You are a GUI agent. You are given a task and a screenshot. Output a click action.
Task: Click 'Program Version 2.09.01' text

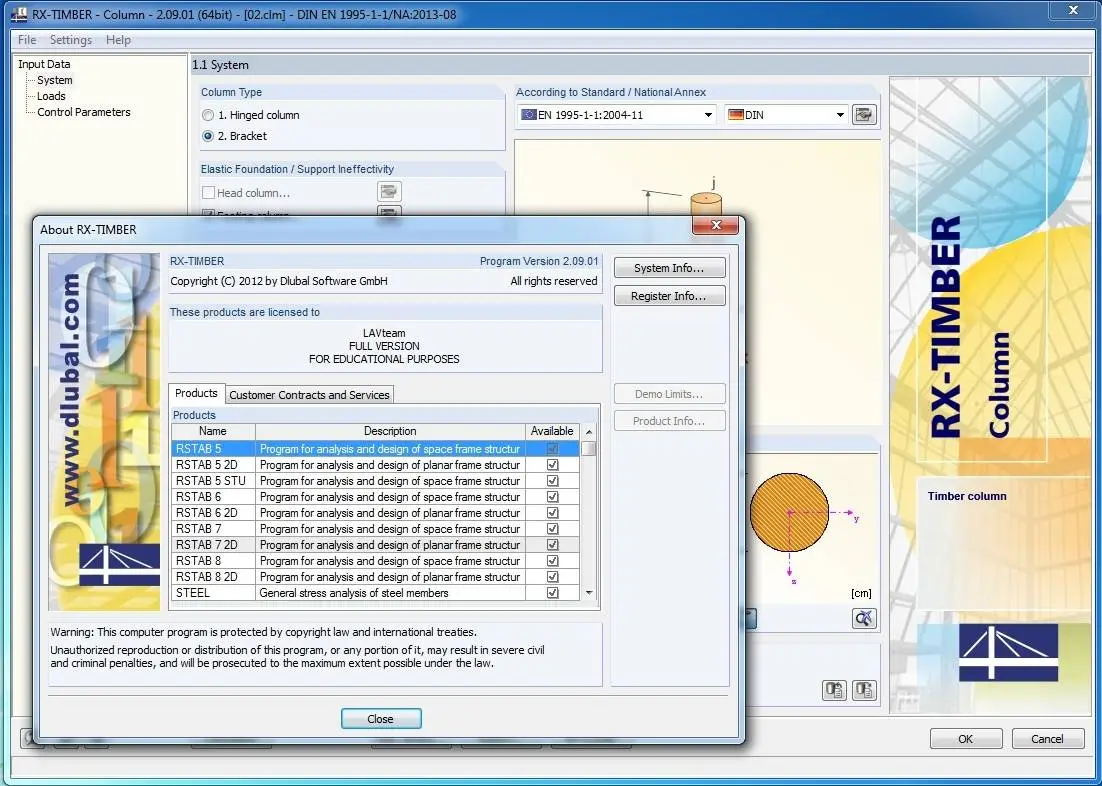coord(538,261)
